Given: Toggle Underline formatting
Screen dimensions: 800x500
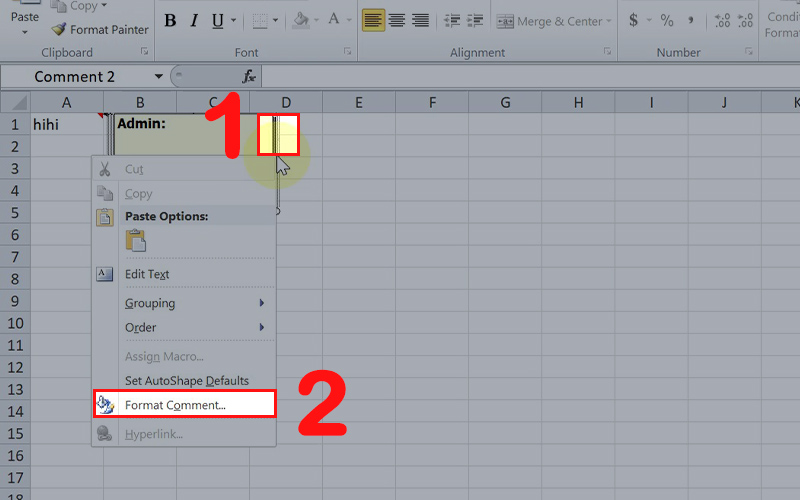Looking at the screenshot, I should pos(217,20).
